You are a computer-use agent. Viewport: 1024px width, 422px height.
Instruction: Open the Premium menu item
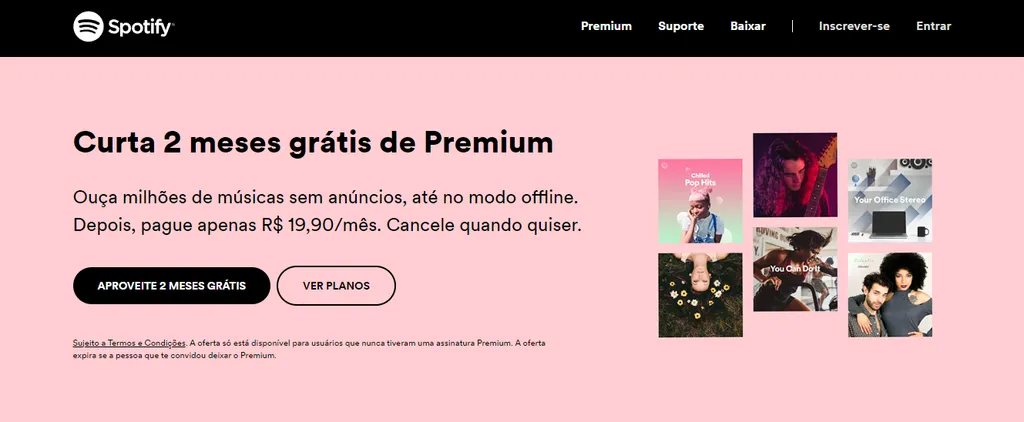click(606, 26)
